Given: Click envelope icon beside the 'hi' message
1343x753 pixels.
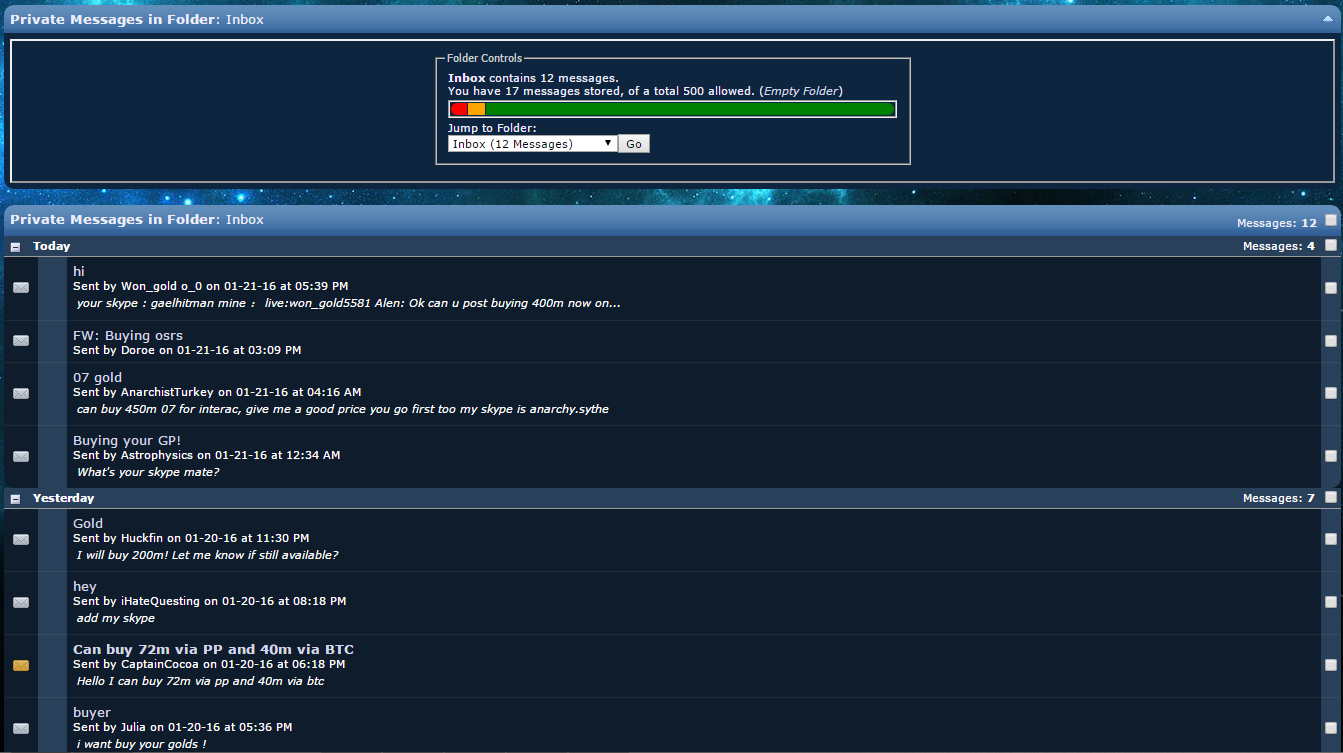Looking at the screenshot, I should tap(21, 288).
